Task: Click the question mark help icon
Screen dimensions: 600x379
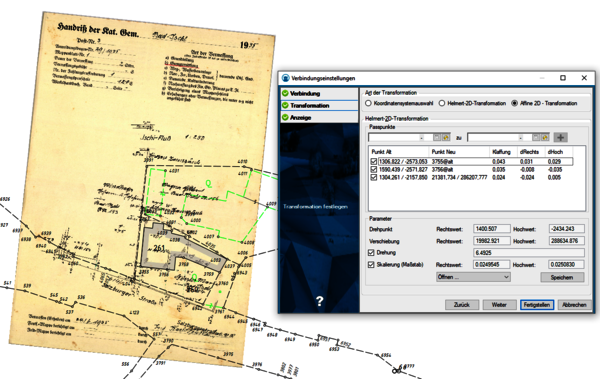Action: point(320,301)
